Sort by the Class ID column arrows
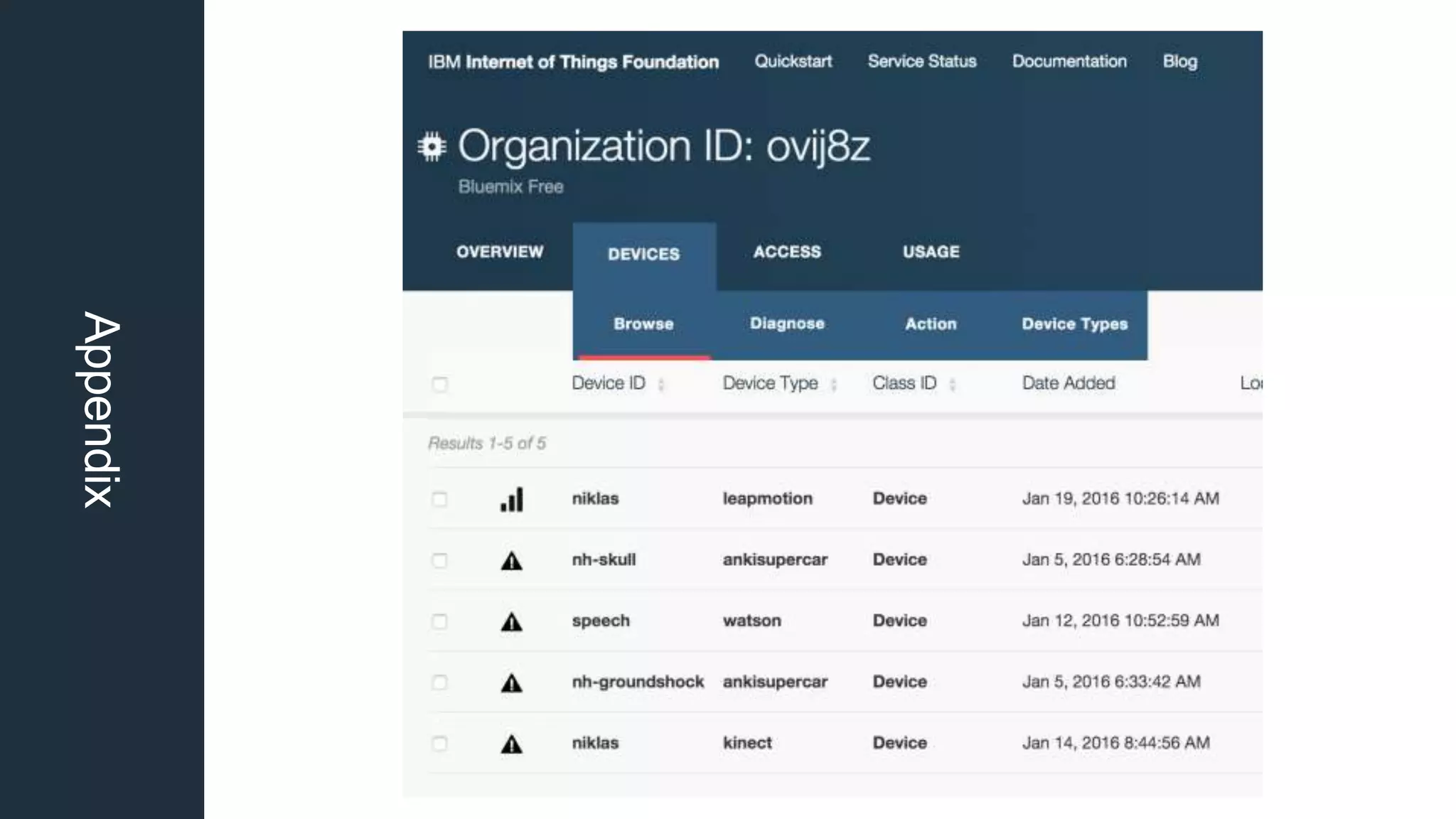This screenshot has width=1456, height=819. point(952,385)
